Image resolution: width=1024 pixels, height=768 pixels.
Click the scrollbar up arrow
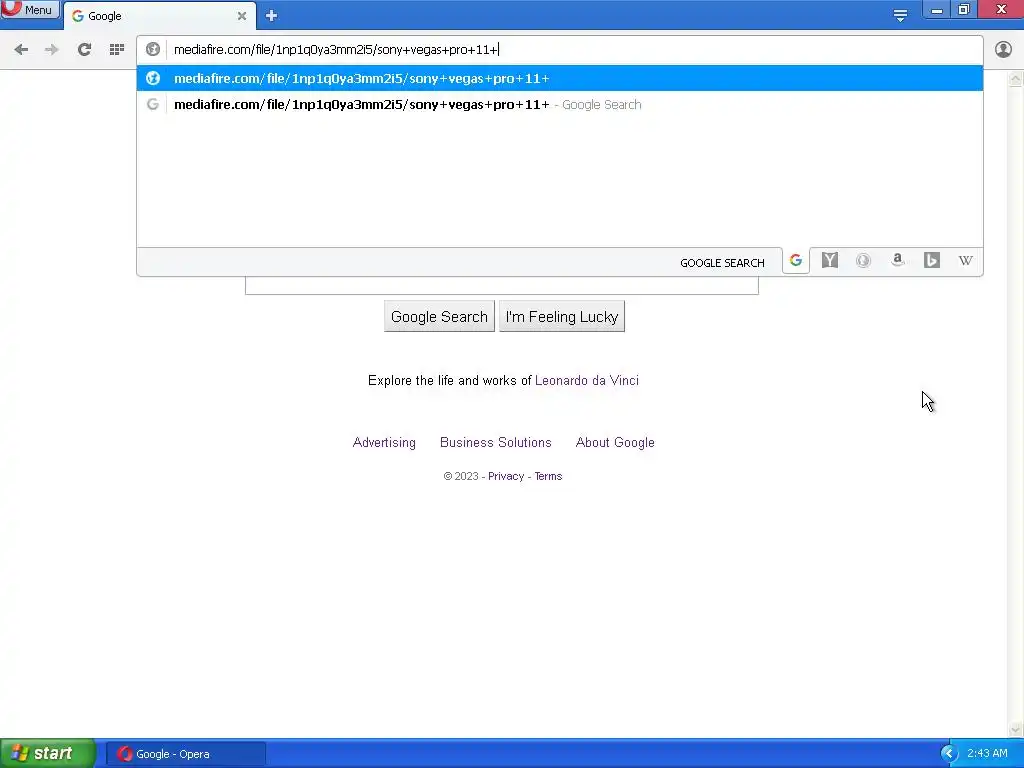point(1016,79)
